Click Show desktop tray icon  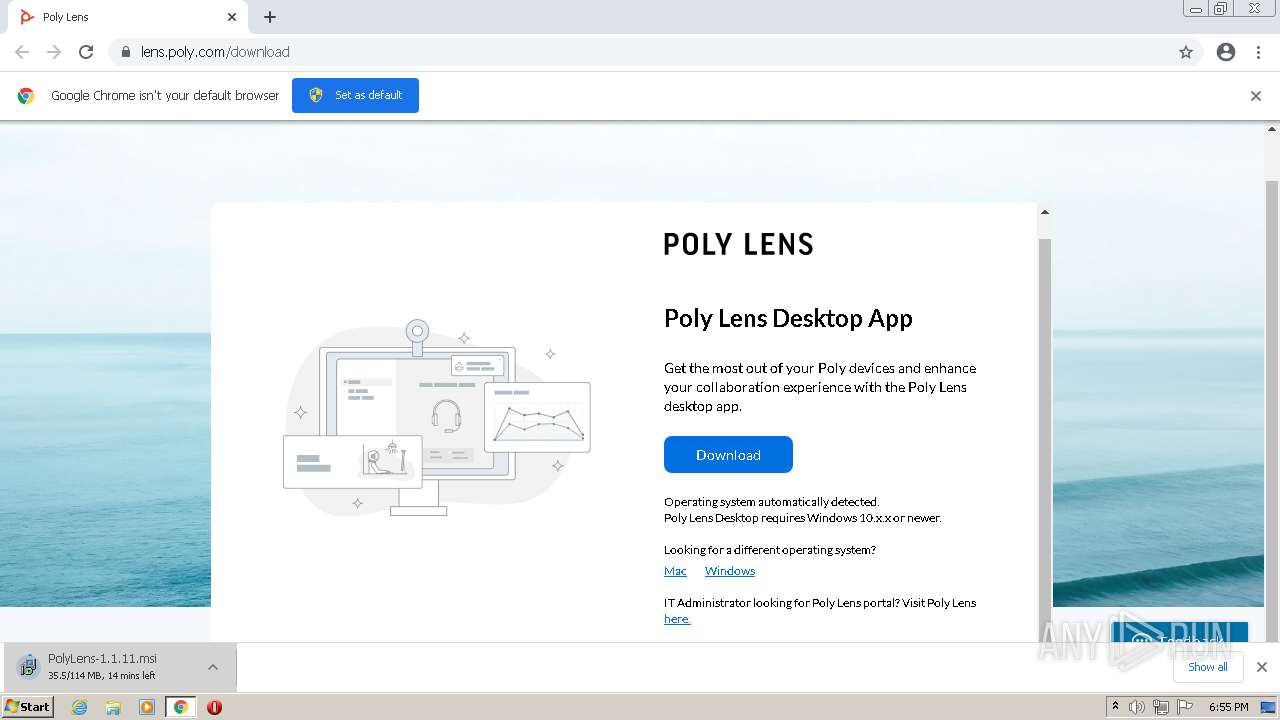pyautogui.click(x=1269, y=707)
